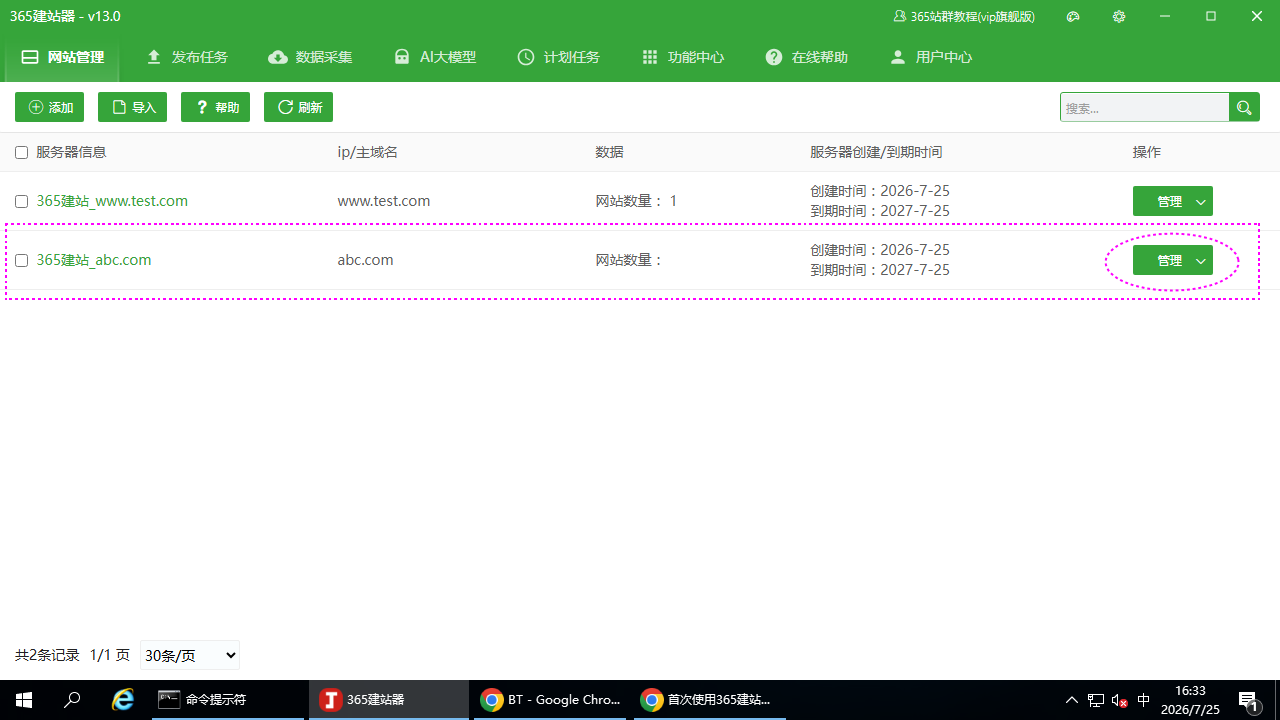Screen dimensions: 1280x720
Task: Click the theme palette icon in title bar
Action: (x=1074, y=17)
